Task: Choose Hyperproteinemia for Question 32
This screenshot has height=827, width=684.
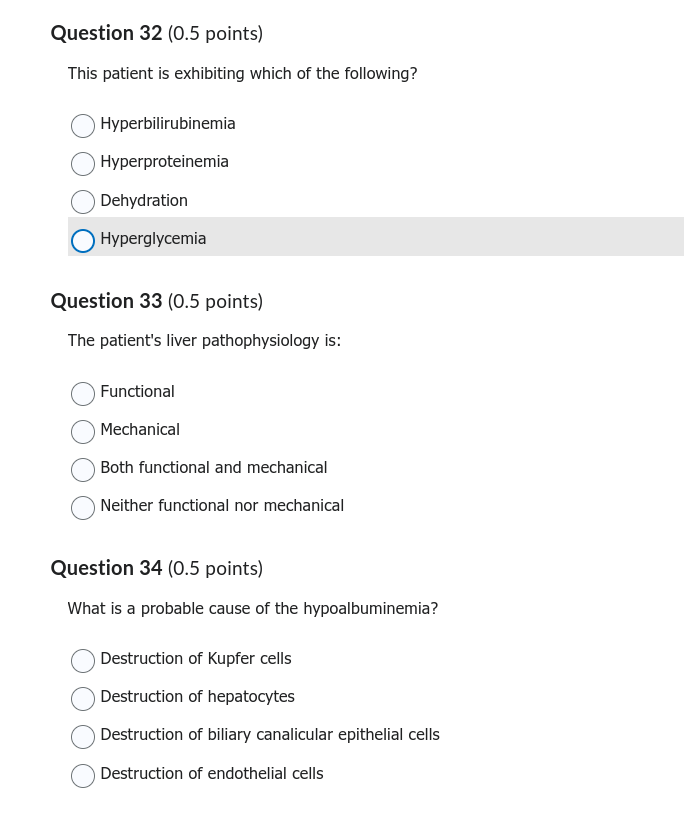Action: point(83,164)
